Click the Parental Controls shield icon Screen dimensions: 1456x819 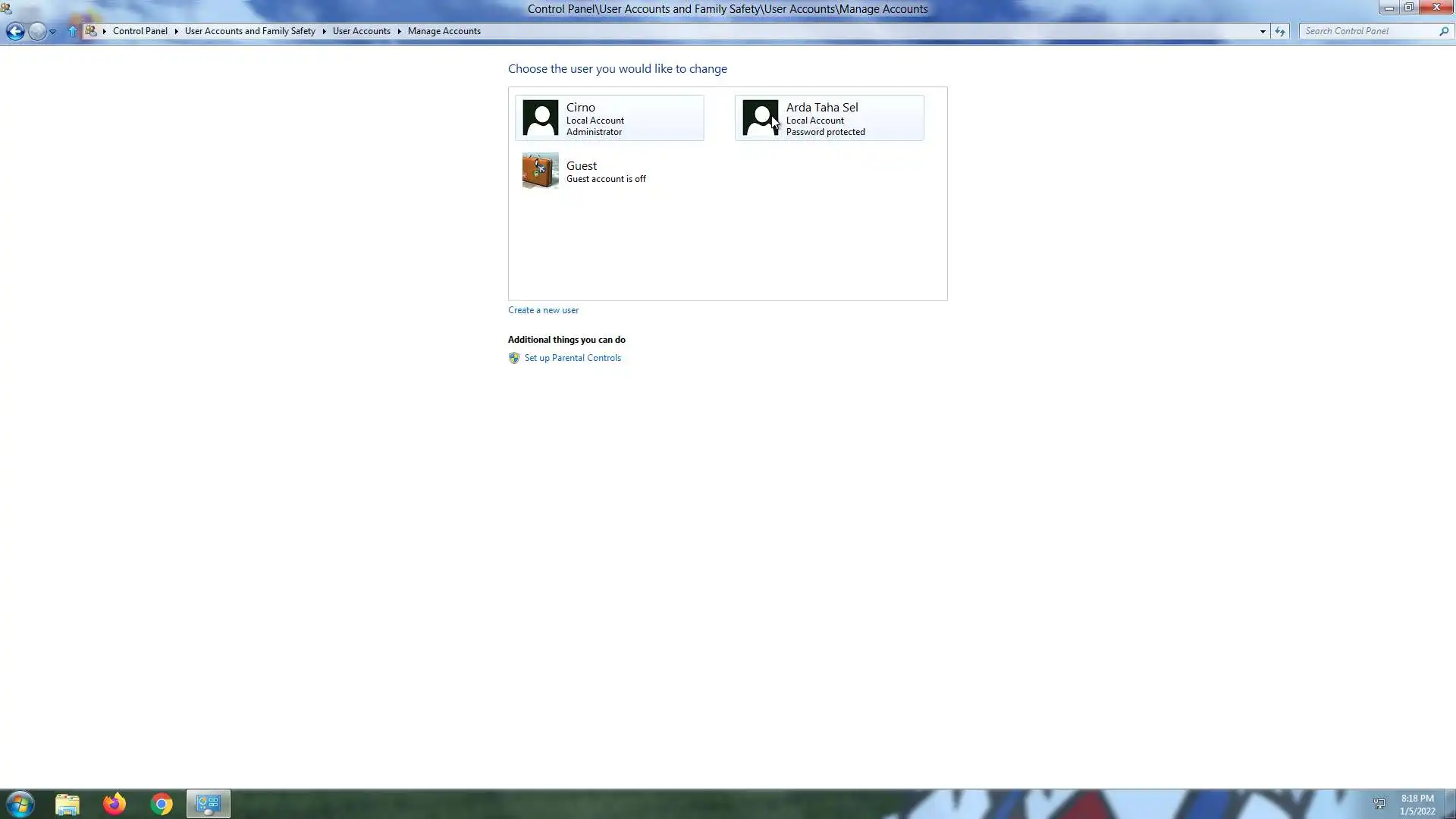[514, 358]
